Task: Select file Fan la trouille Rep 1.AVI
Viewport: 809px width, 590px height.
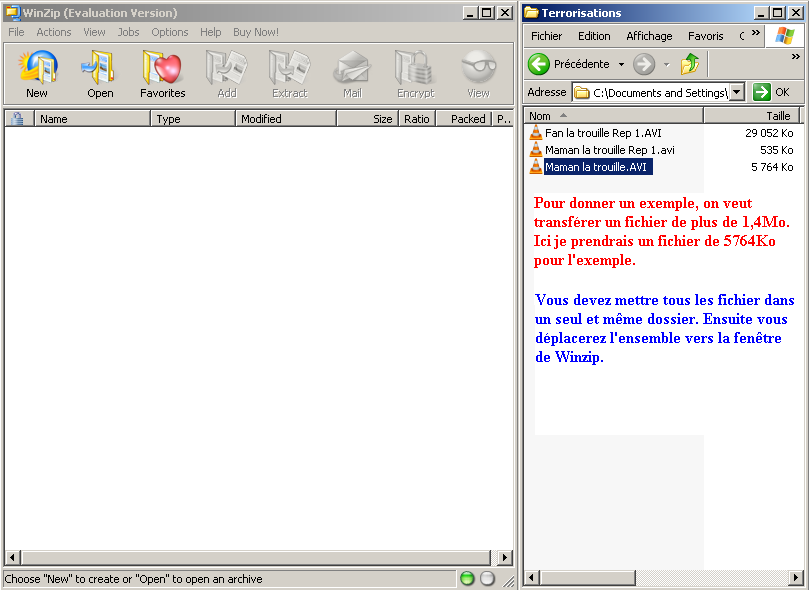Action: (603, 133)
